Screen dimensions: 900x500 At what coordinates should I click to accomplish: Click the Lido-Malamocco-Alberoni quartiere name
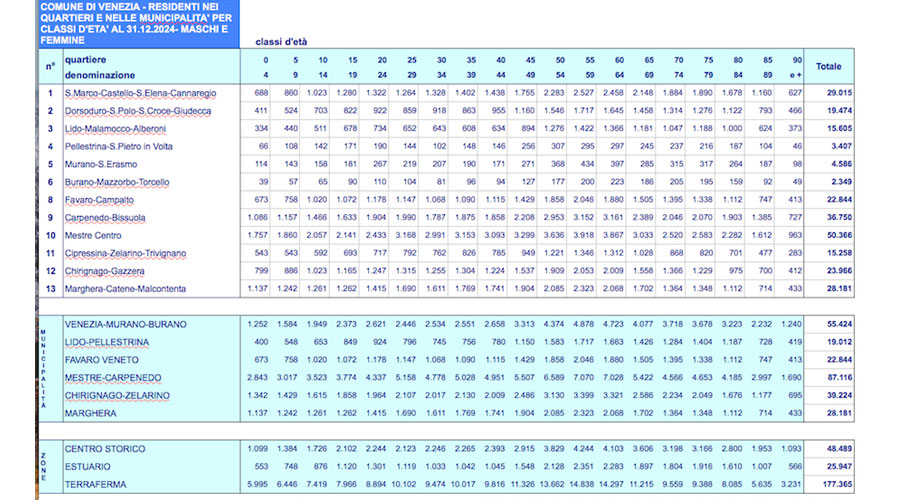(x=115, y=129)
